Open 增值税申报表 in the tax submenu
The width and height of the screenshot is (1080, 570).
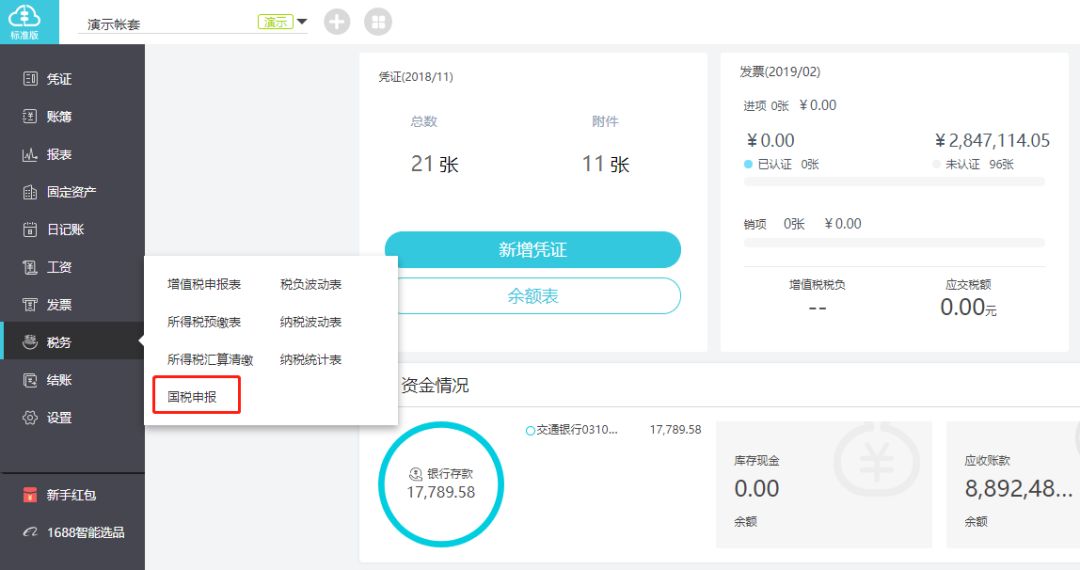pyautogui.click(x=204, y=285)
